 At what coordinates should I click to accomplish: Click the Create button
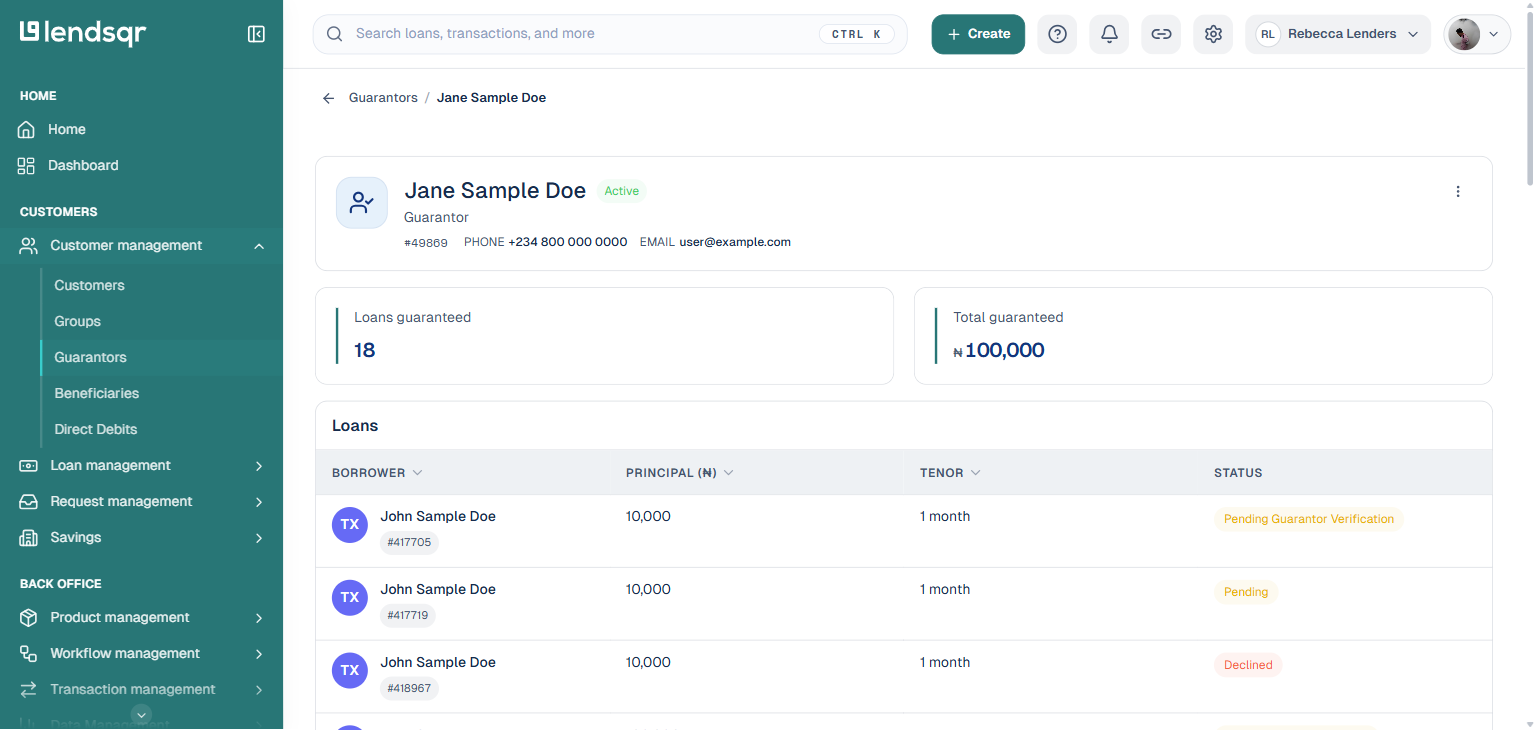tap(978, 34)
